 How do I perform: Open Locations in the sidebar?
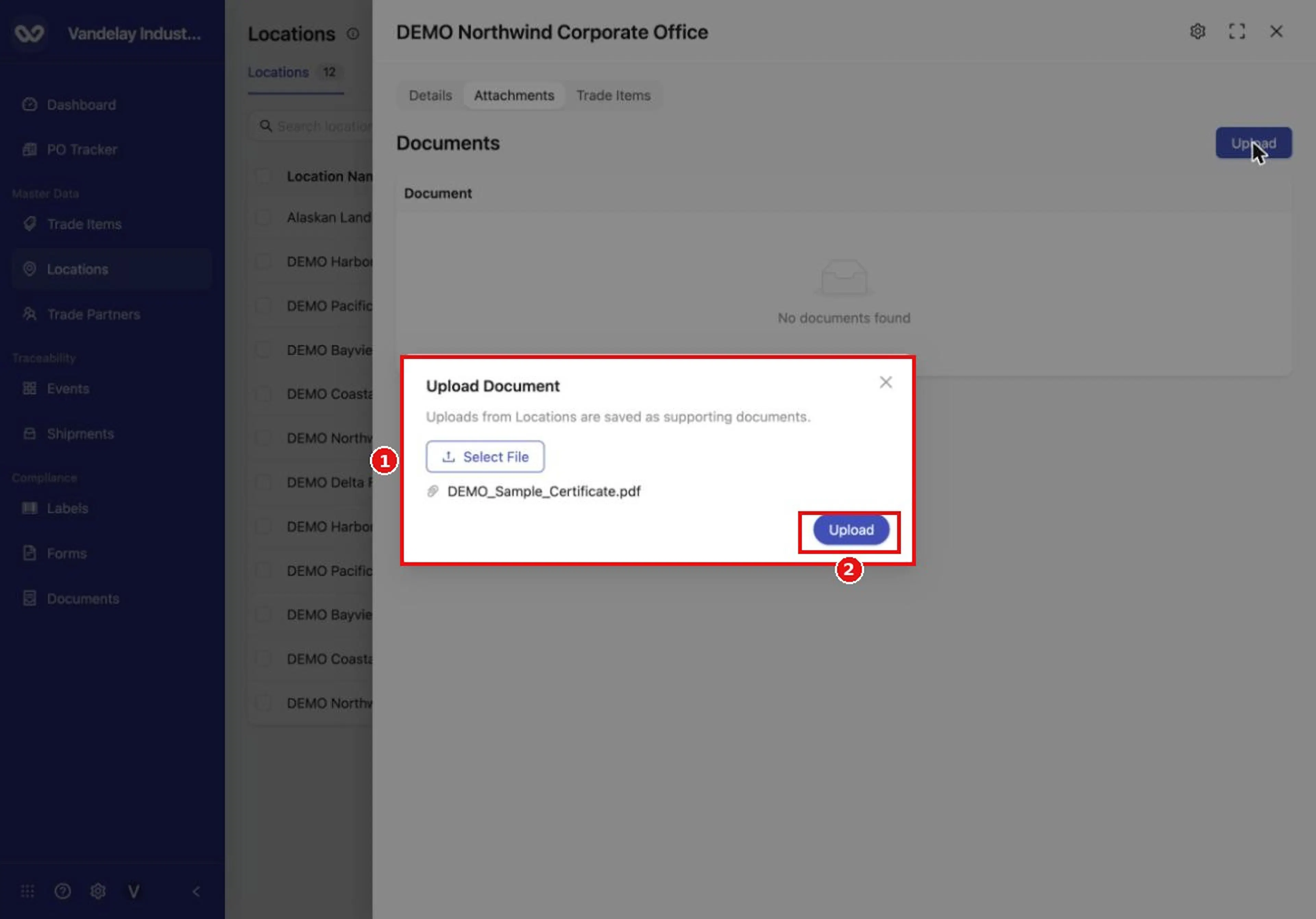coord(112,269)
